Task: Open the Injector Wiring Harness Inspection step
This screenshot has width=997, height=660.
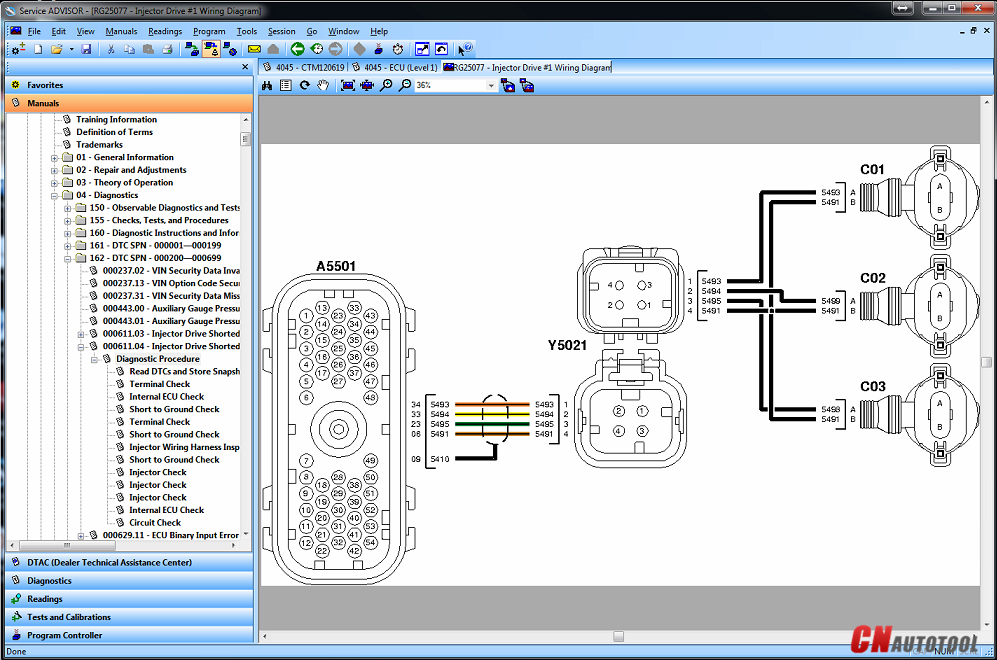Action: coord(184,448)
